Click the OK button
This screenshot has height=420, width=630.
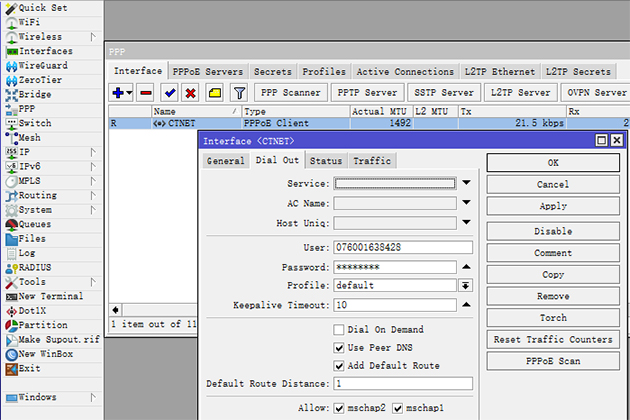point(553,163)
